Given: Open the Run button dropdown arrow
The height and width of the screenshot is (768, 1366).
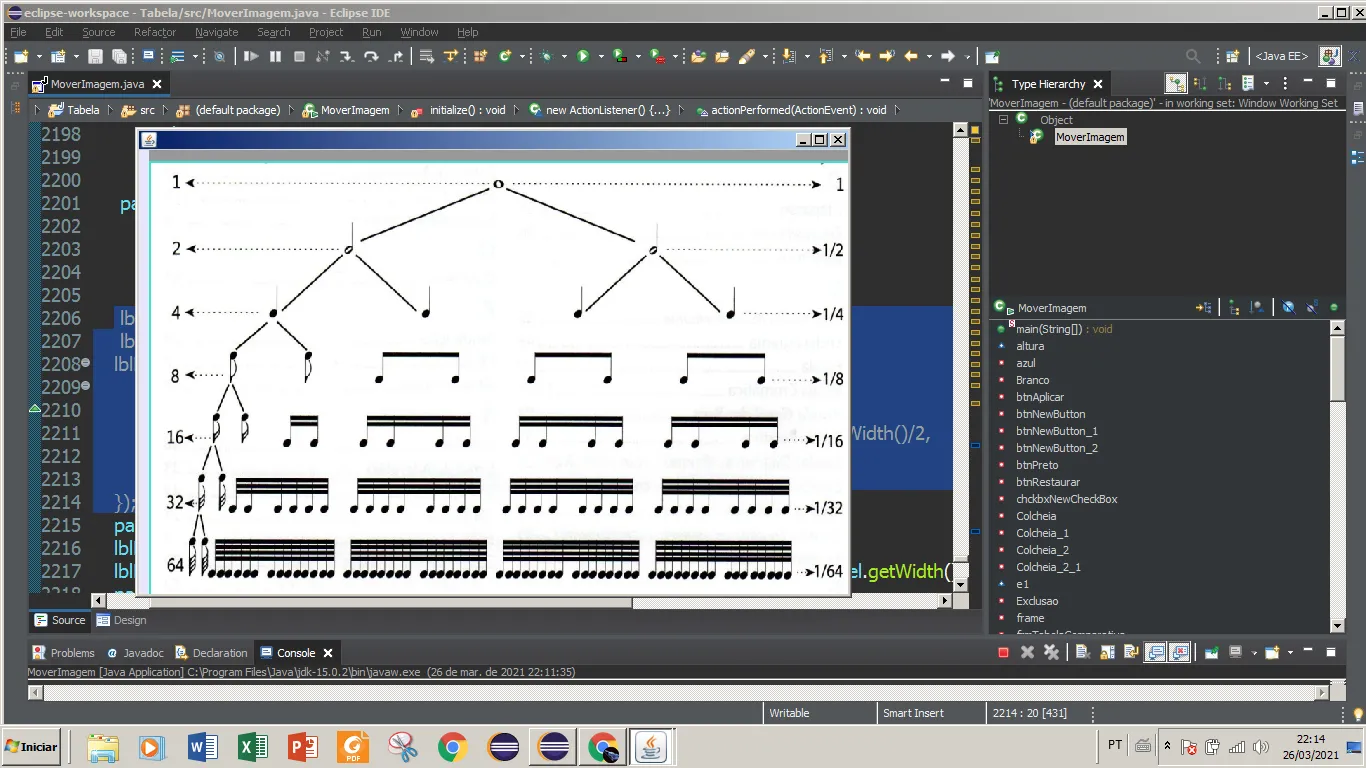Looking at the screenshot, I should click(600, 57).
